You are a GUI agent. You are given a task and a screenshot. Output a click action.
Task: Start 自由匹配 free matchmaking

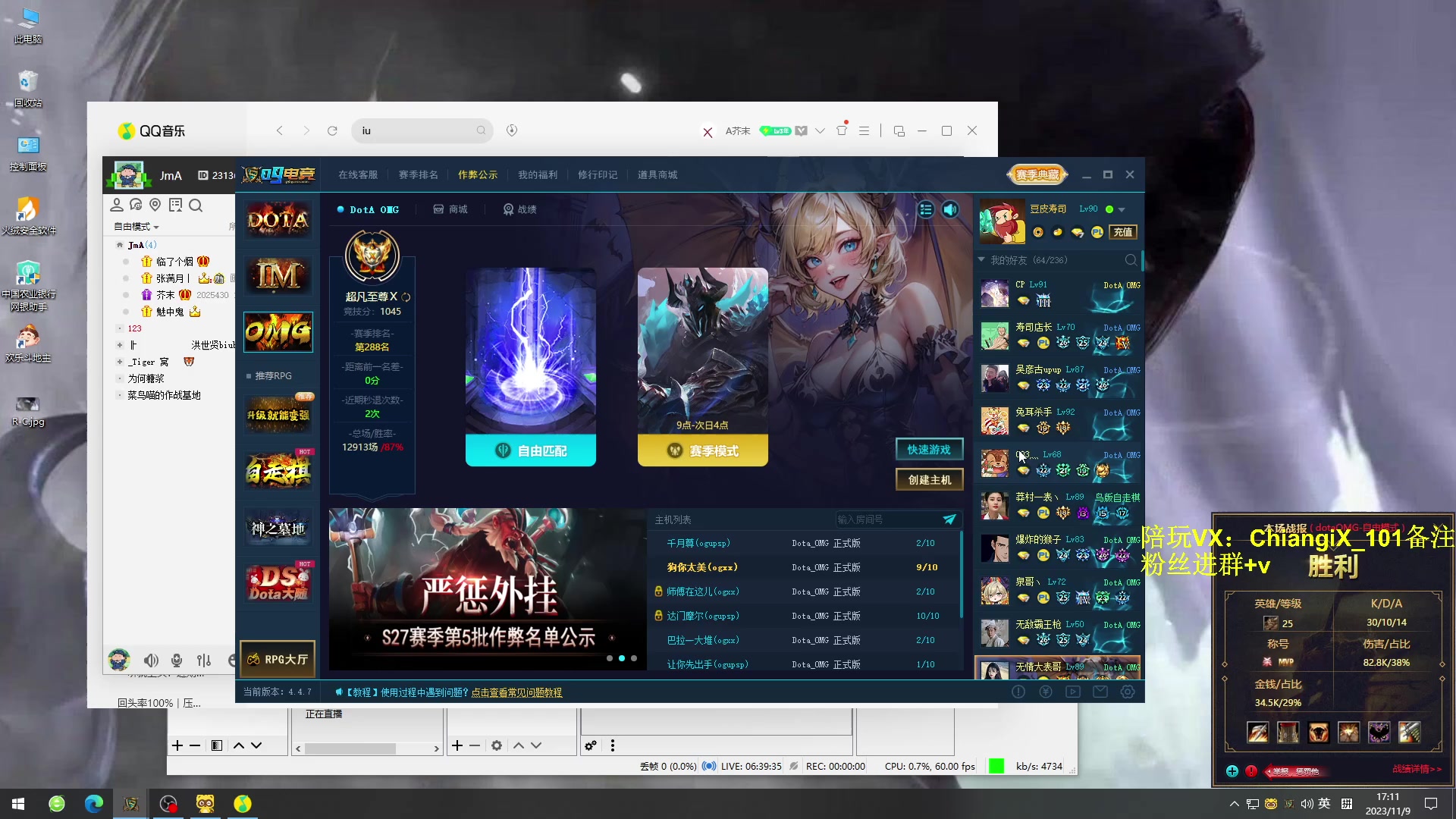[531, 450]
